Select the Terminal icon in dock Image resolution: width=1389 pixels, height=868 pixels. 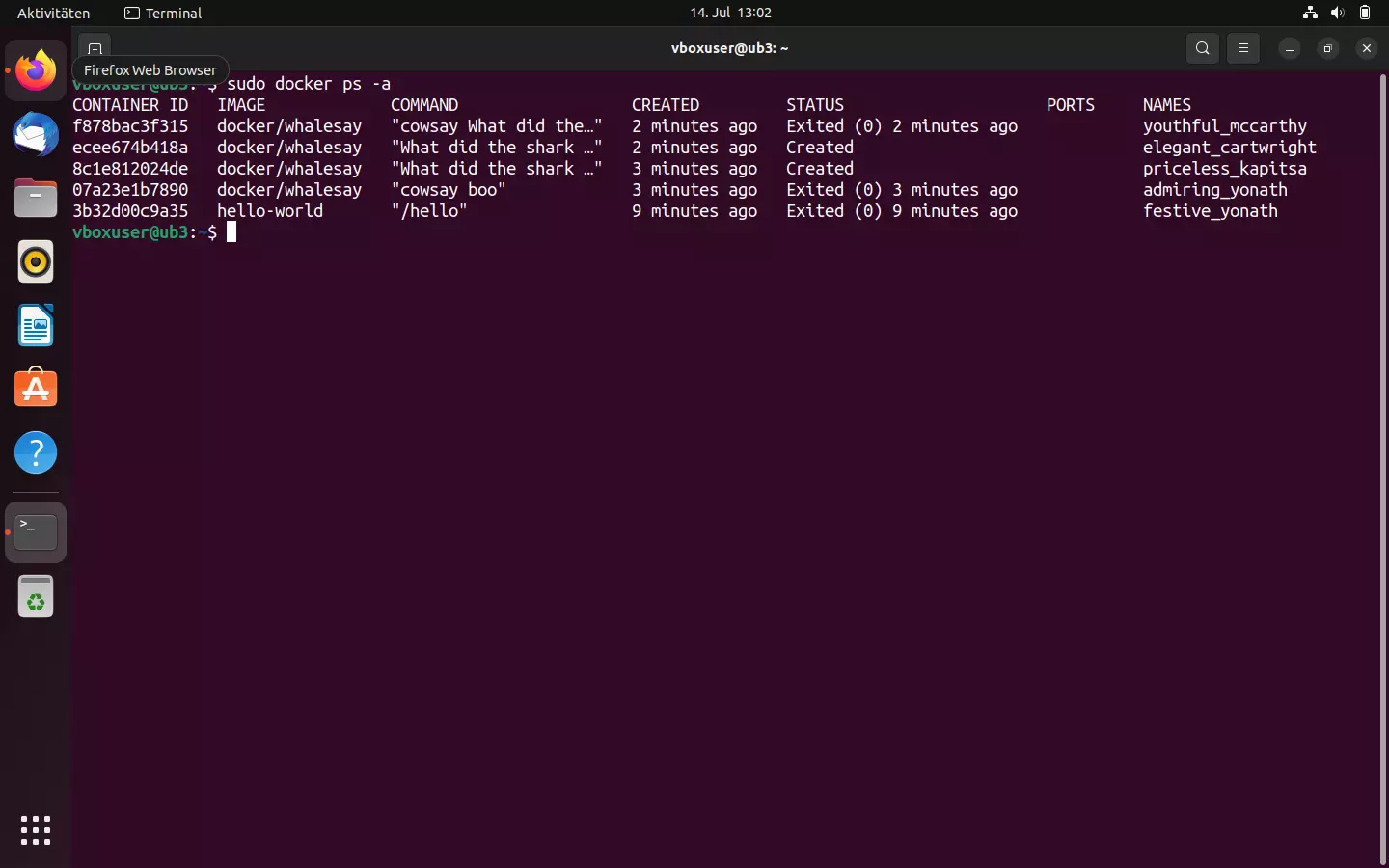(36, 532)
